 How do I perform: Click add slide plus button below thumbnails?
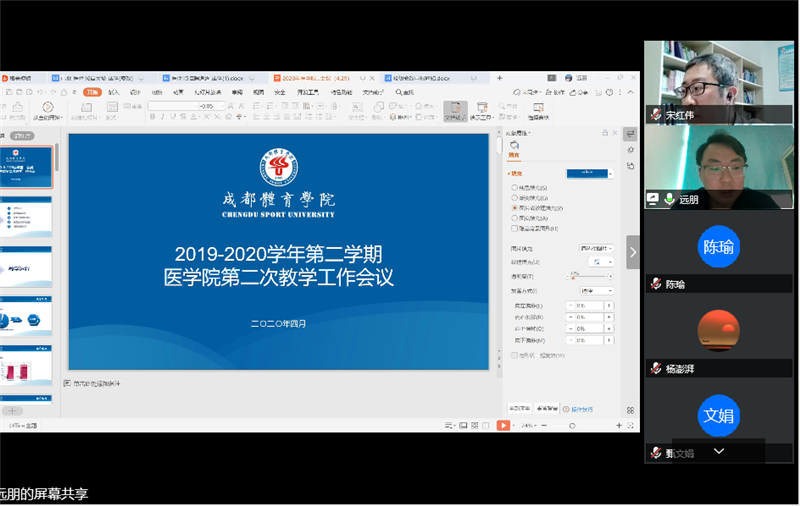coord(12,411)
